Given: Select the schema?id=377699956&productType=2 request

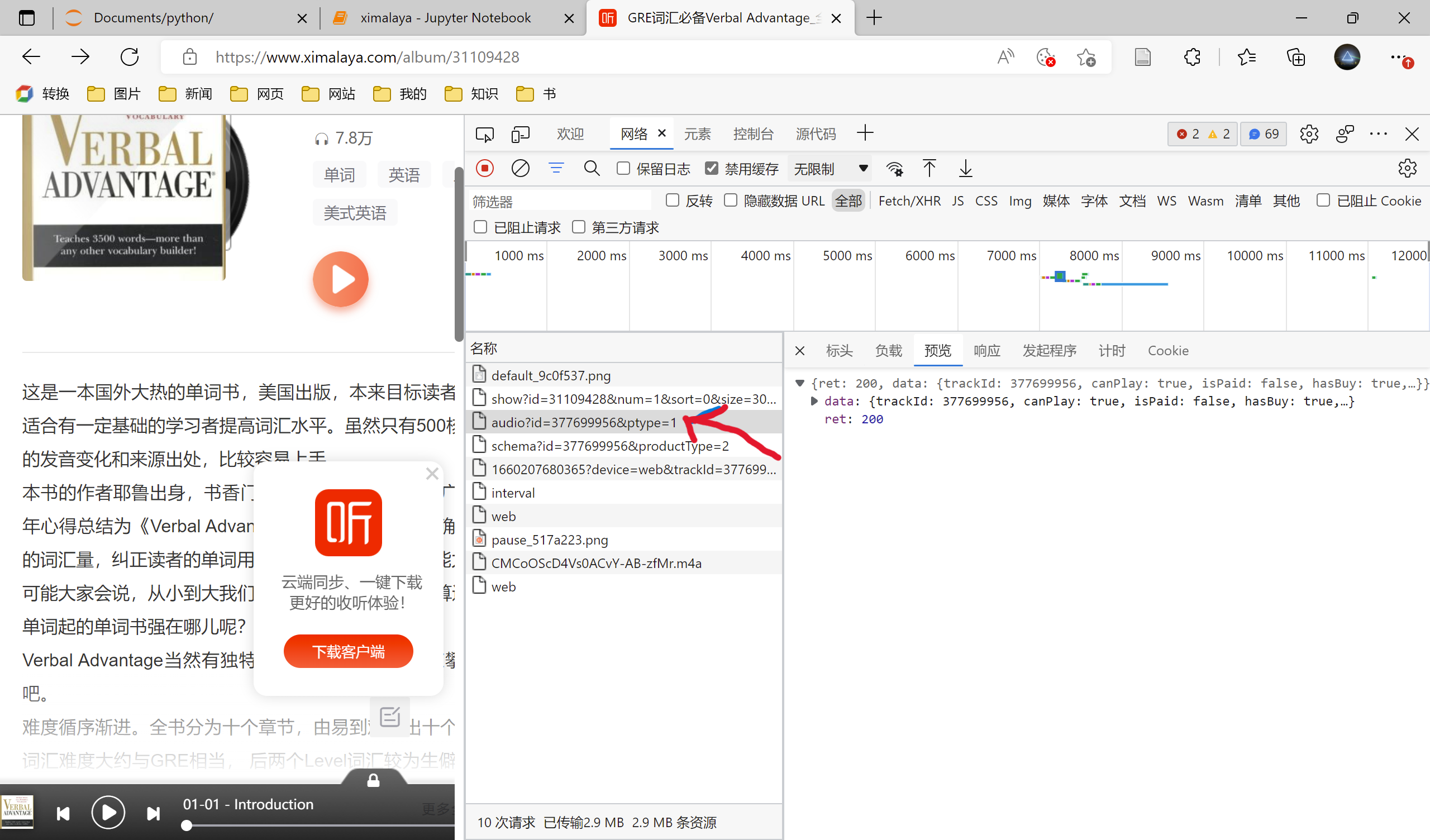Looking at the screenshot, I should pyautogui.click(x=623, y=446).
